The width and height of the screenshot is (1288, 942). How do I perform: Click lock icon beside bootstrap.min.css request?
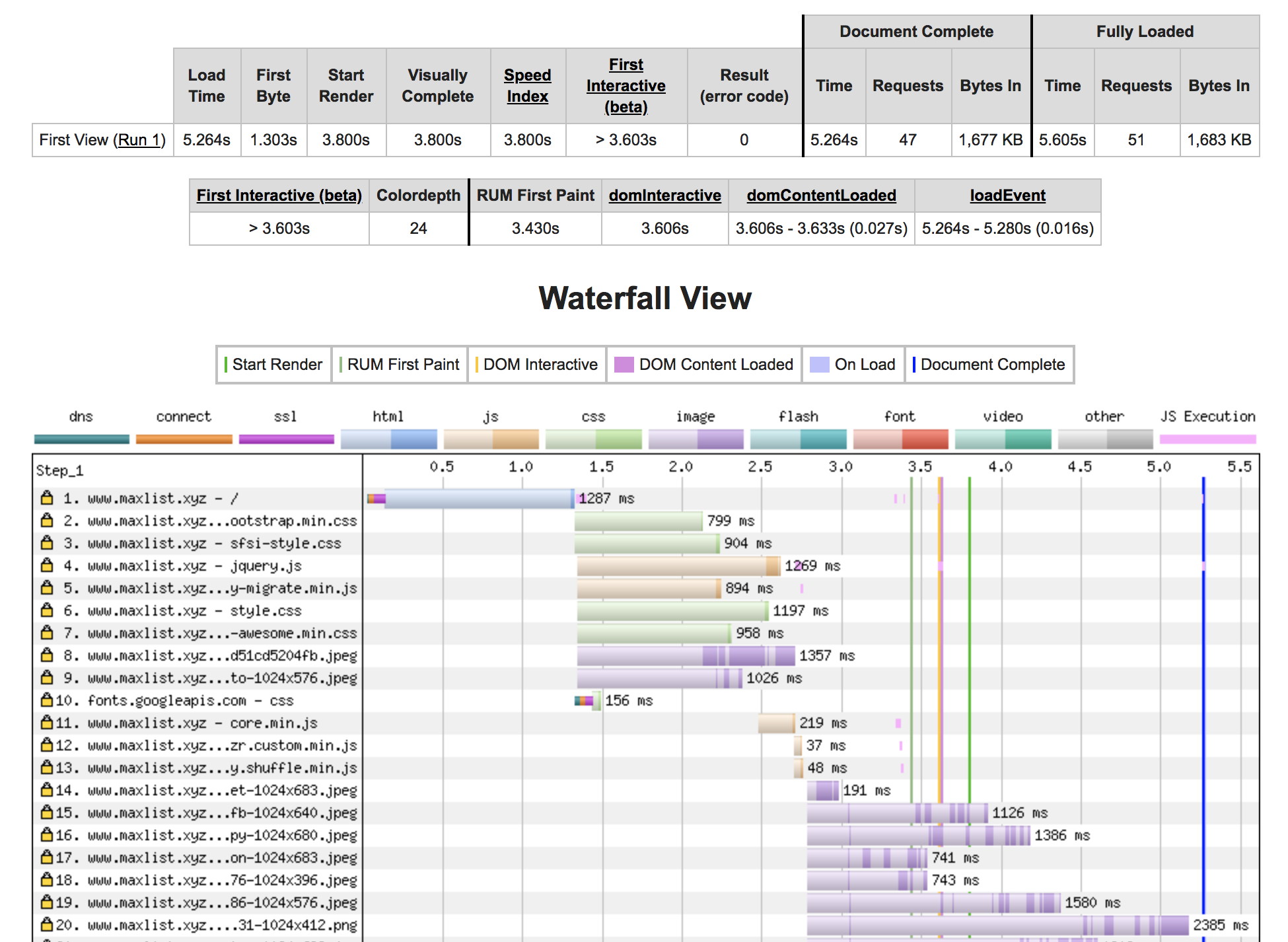pos(47,520)
